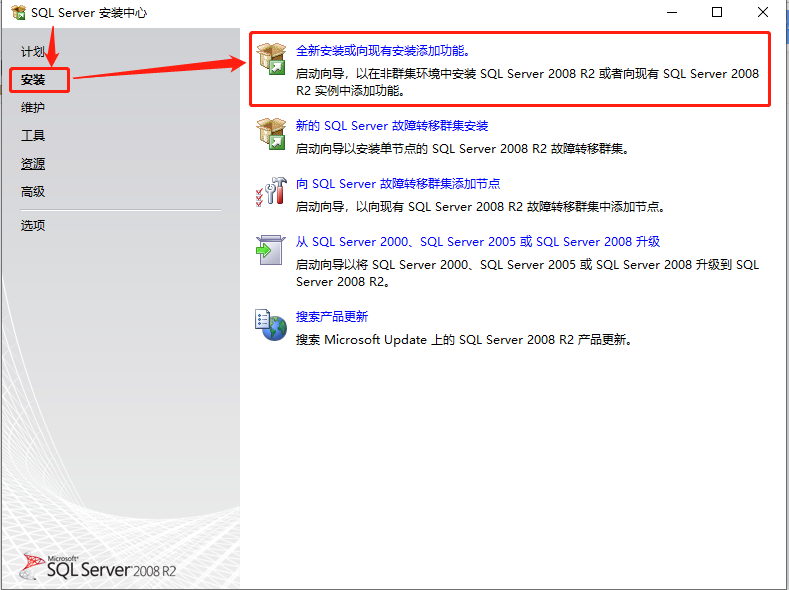
Task: Maximize the SQL Server setup window
Action: [717, 13]
